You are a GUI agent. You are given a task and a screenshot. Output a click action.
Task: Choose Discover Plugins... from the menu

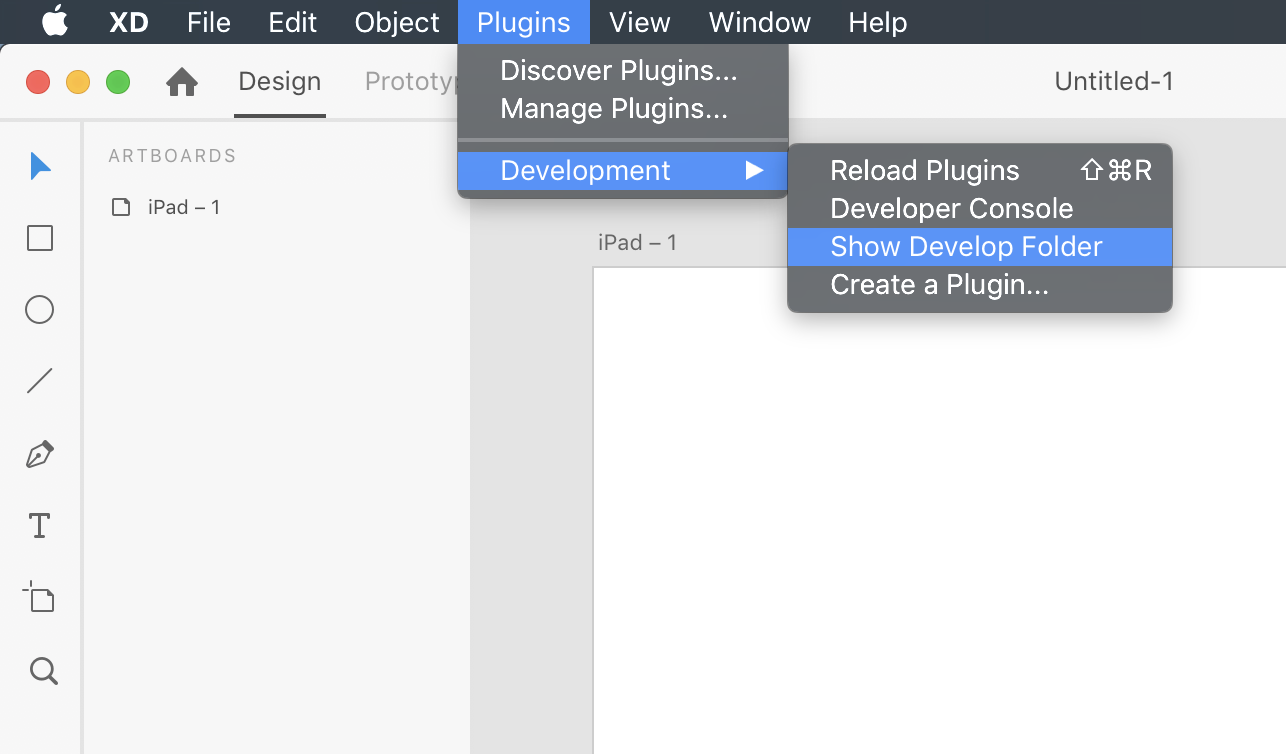623,71
